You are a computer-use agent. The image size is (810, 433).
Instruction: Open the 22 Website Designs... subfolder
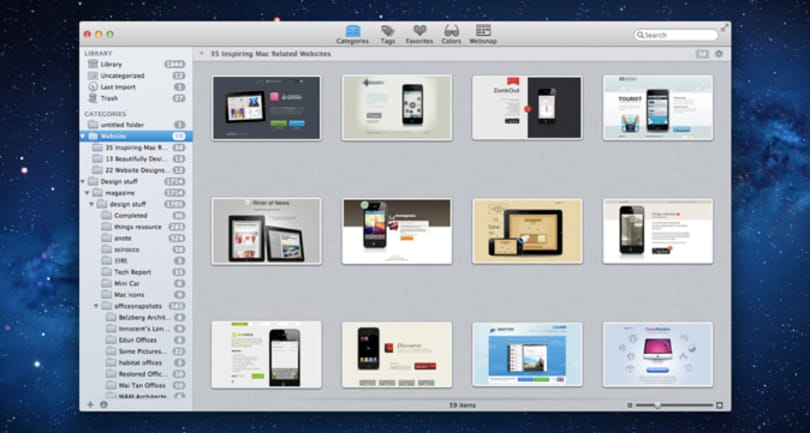136,170
